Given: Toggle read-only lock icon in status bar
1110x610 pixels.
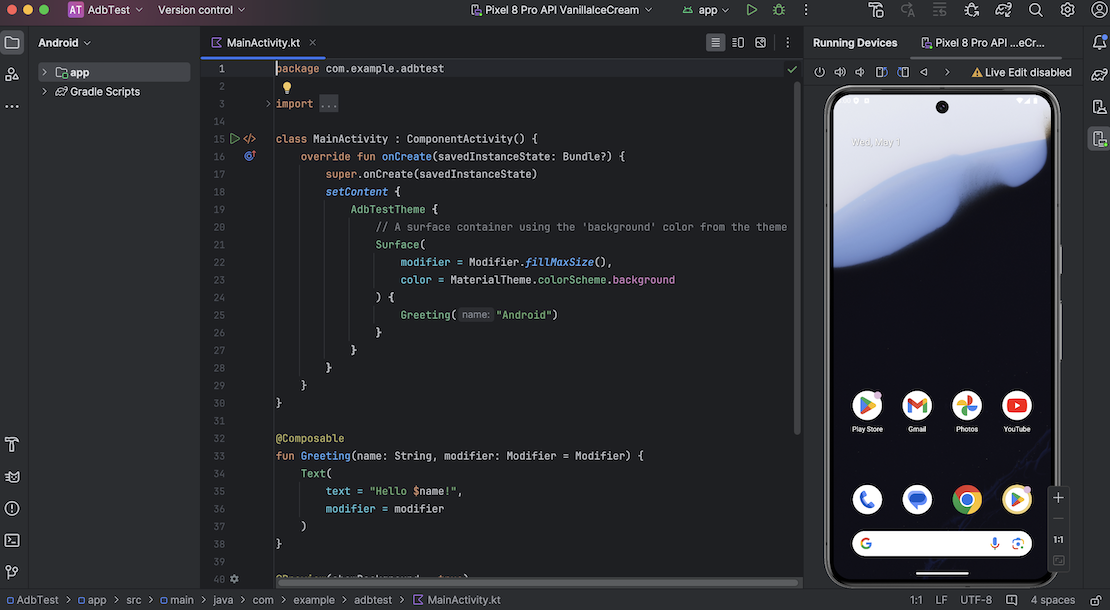Looking at the screenshot, I should click(x=1096, y=600).
